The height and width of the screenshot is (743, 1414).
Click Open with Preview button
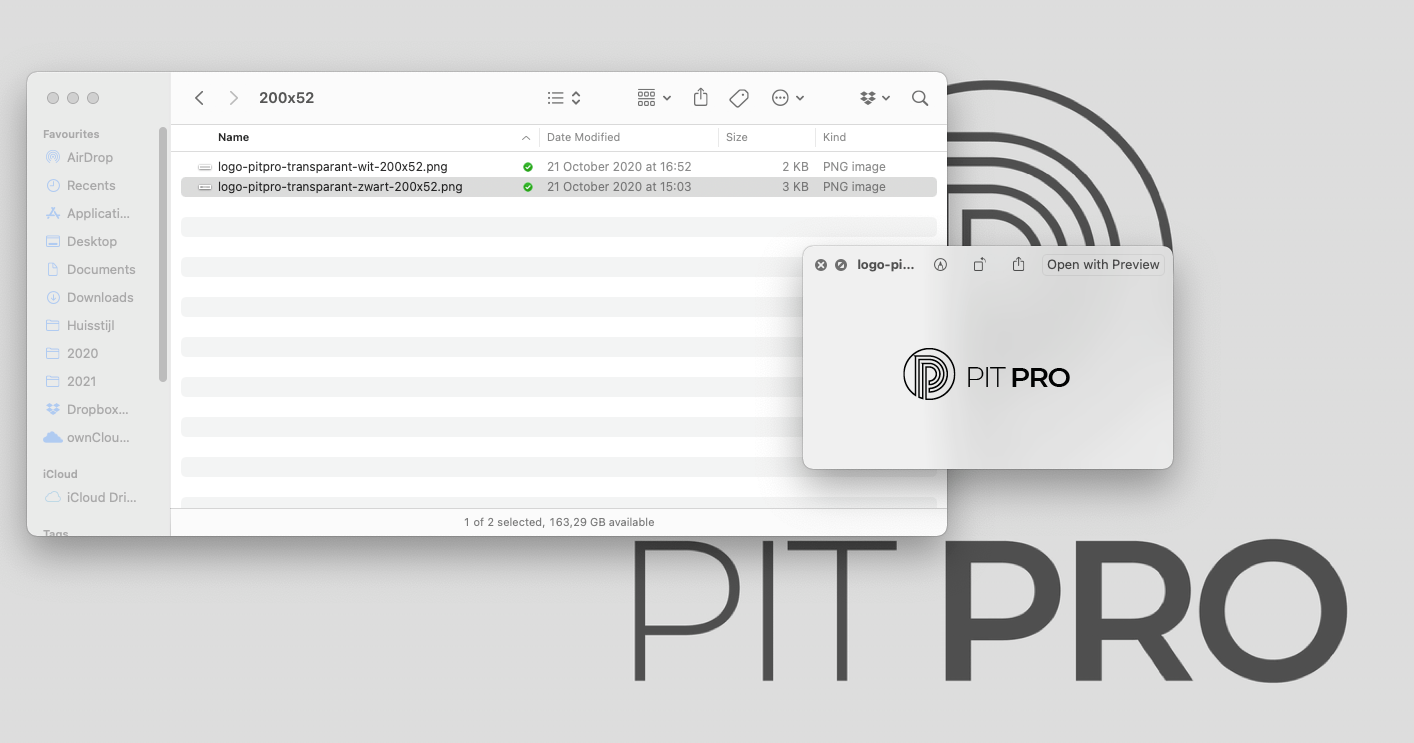[1103, 265]
